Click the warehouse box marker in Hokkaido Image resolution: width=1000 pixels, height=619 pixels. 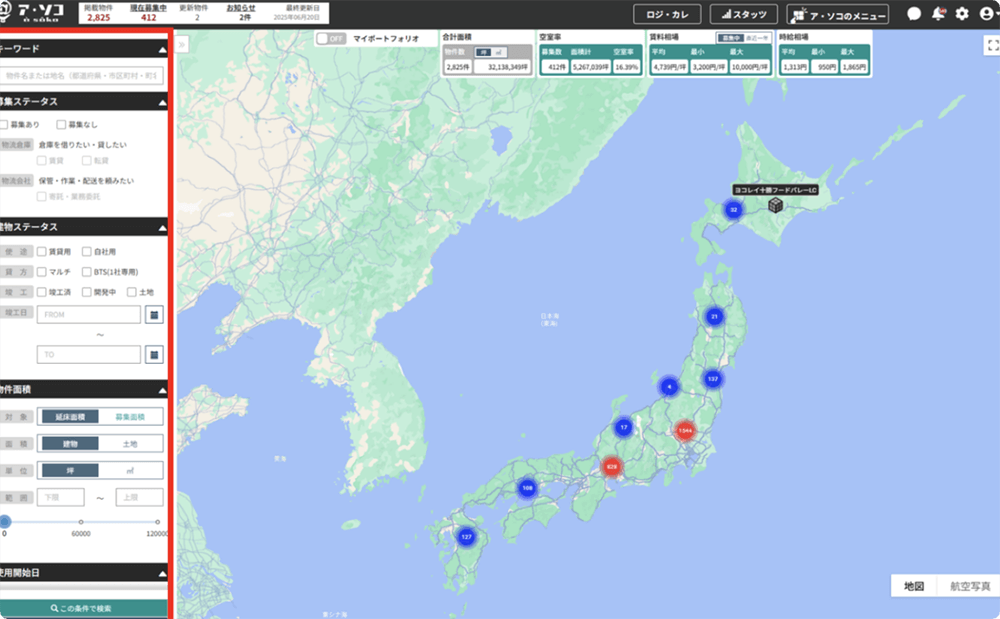coord(775,205)
